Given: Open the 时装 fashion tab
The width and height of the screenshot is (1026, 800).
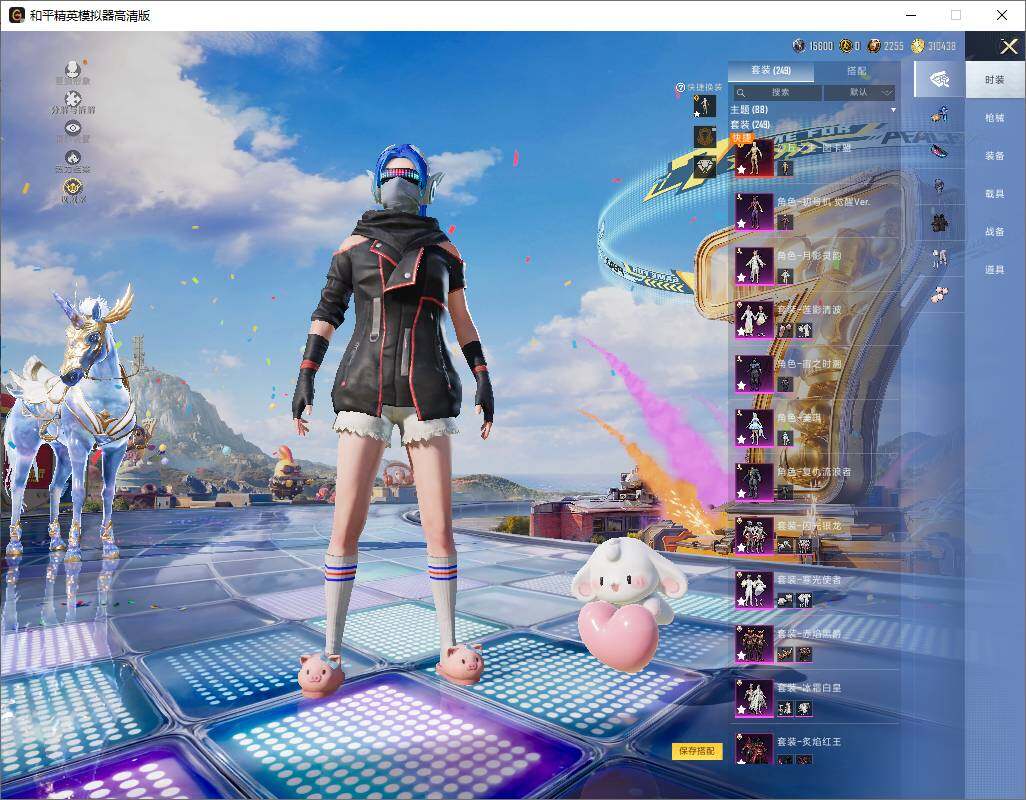Looking at the screenshot, I should pos(995,80).
